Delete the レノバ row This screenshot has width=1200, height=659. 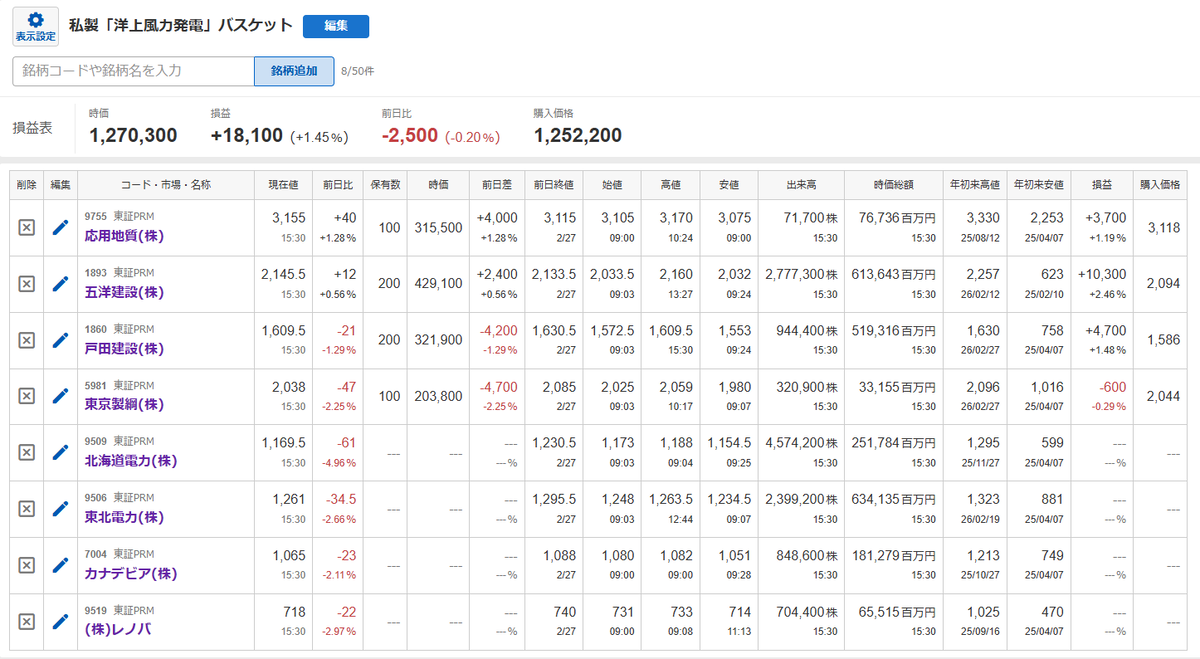27,621
